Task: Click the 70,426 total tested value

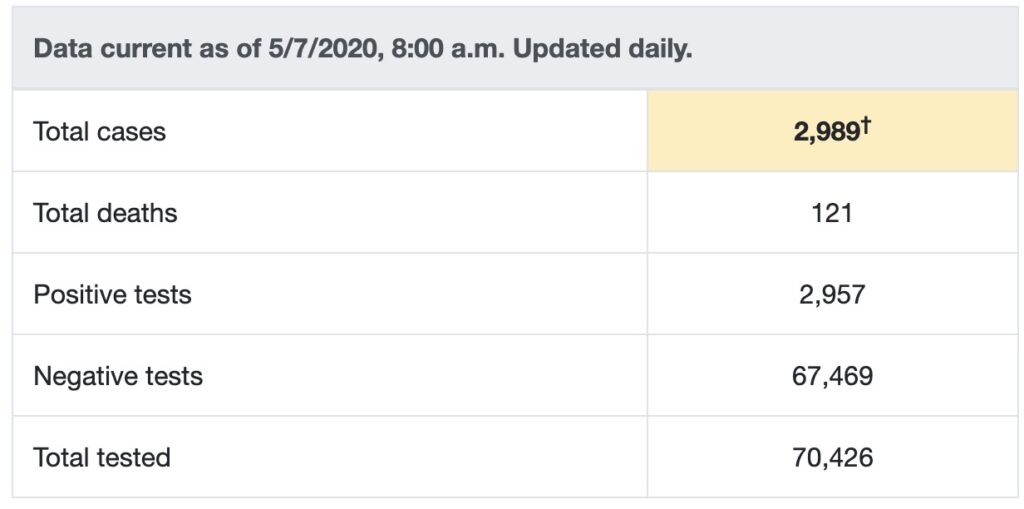Action: (x=832, y=458)
